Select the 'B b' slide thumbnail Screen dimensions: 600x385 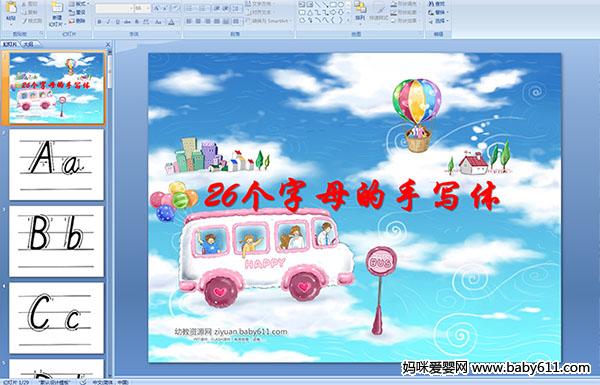(x=56, y=241)
